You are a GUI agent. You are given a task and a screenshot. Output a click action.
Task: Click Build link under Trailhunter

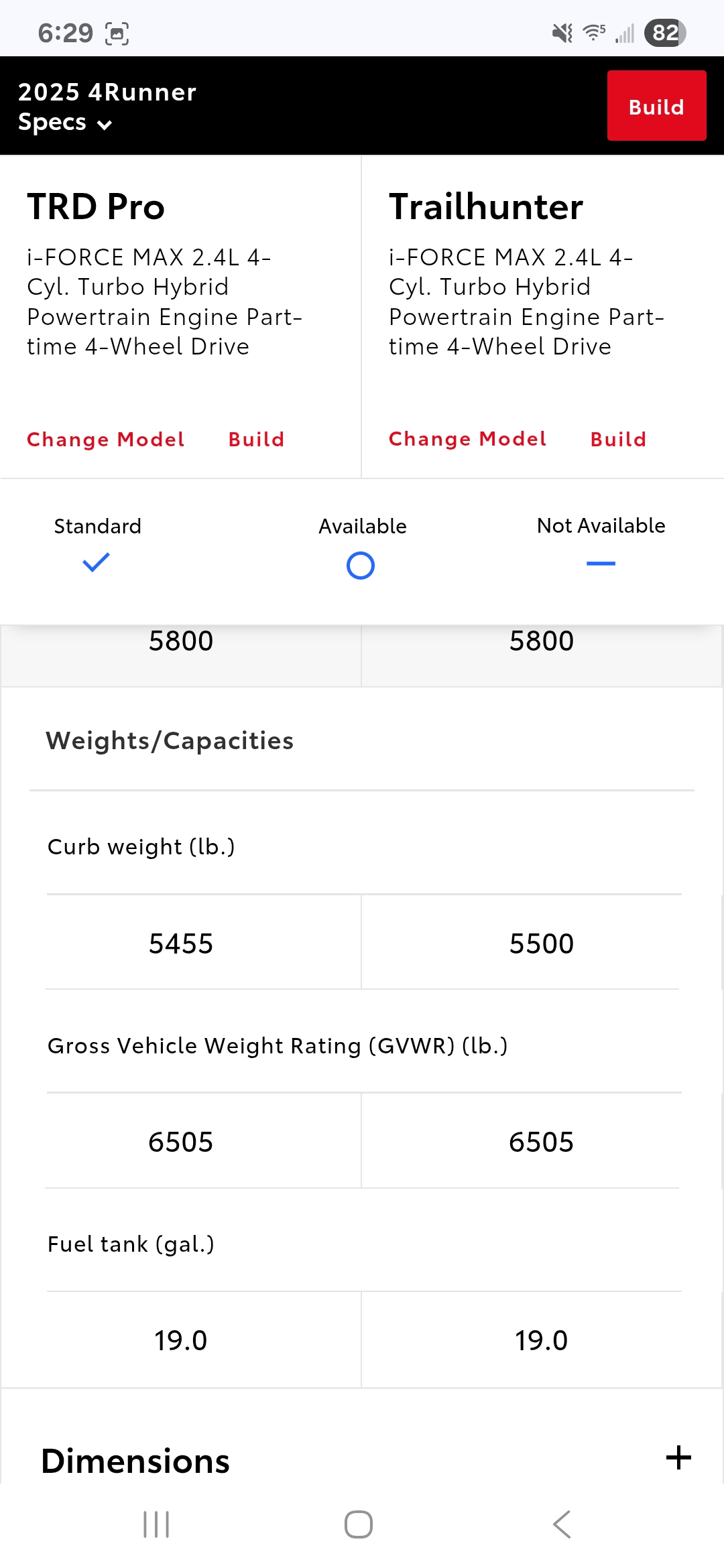pos(619,440)
